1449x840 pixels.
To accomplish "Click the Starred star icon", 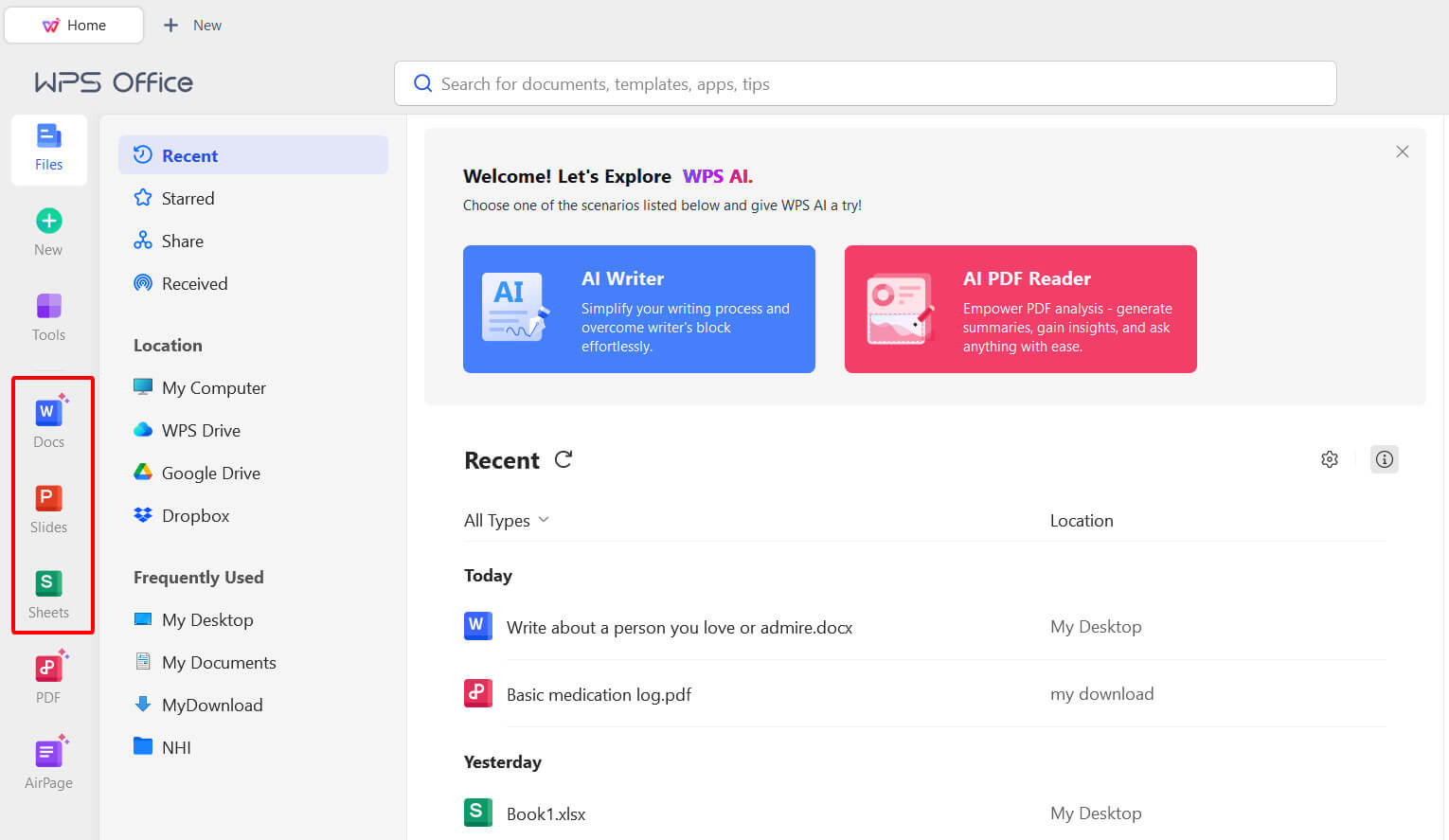I will tap(143, 197).
